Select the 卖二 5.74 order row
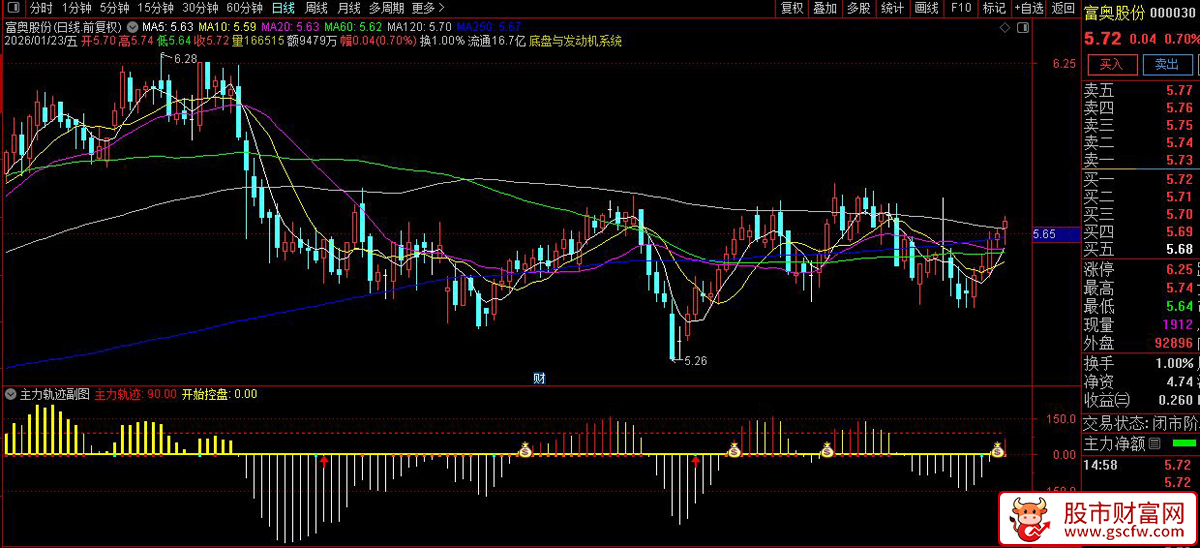The width and height of the screenshot is (1200, 548). (x=1140, y=143)
